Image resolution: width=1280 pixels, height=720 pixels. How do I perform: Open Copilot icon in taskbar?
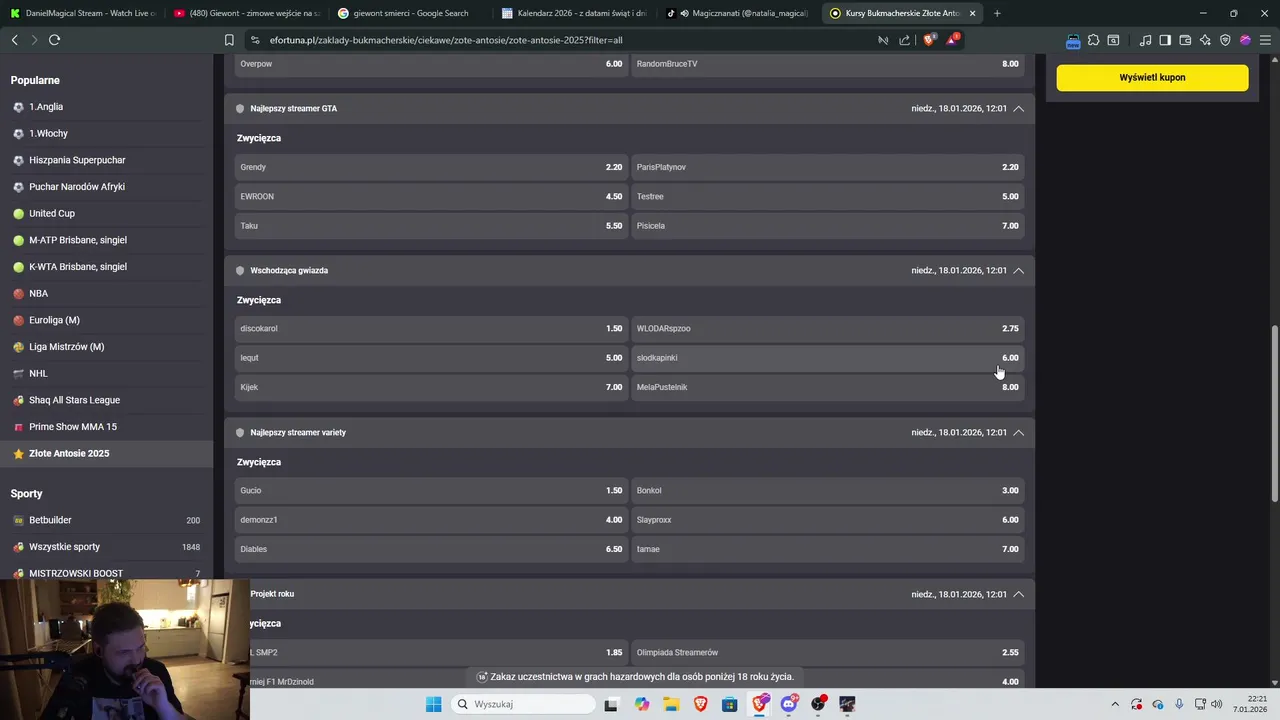point(641,704)
